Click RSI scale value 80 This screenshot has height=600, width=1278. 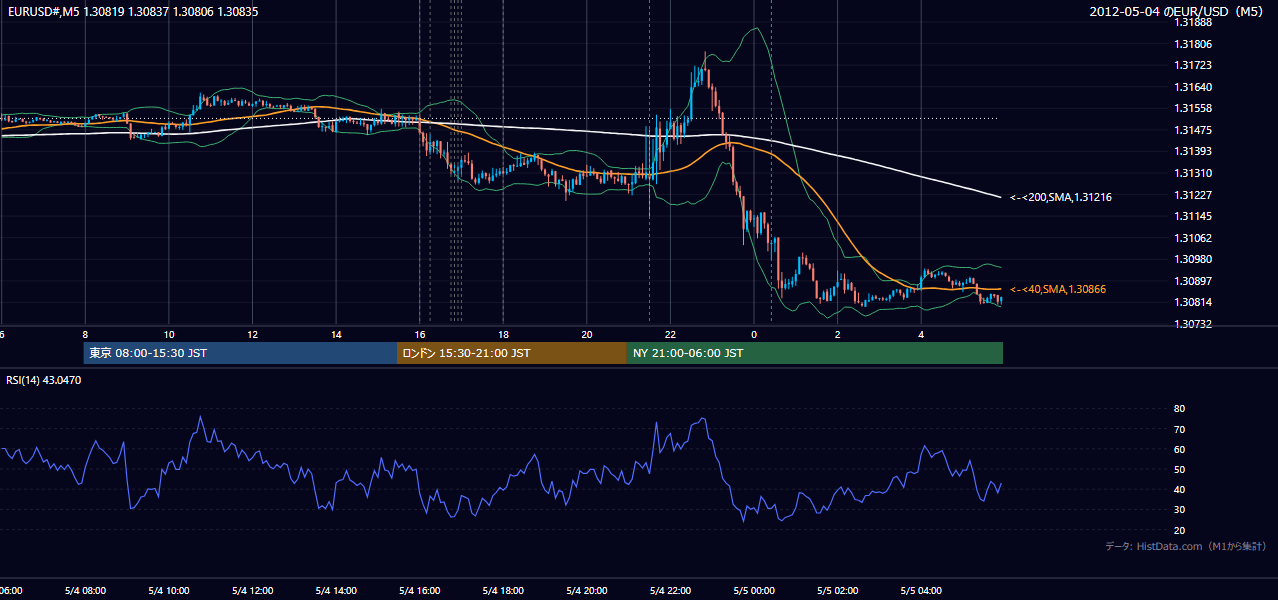click(x=1180, y=409)
